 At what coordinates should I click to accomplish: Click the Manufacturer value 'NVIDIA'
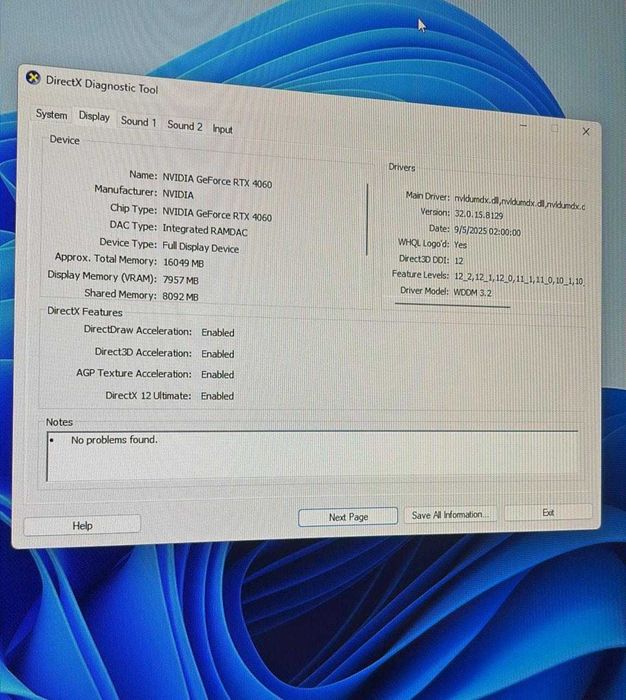(x=178, y=195)
